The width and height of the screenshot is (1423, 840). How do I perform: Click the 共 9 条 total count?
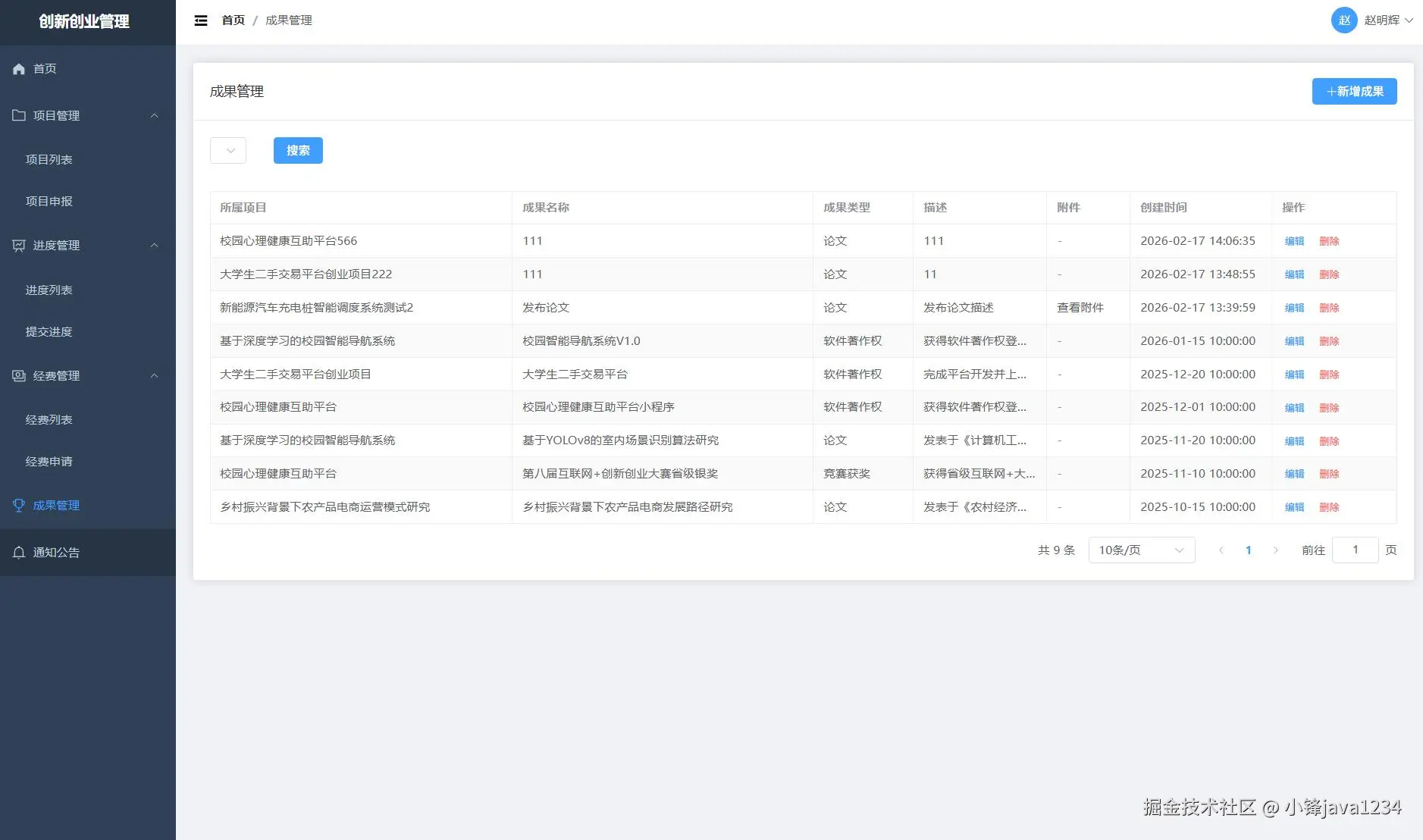[1056, 550]
